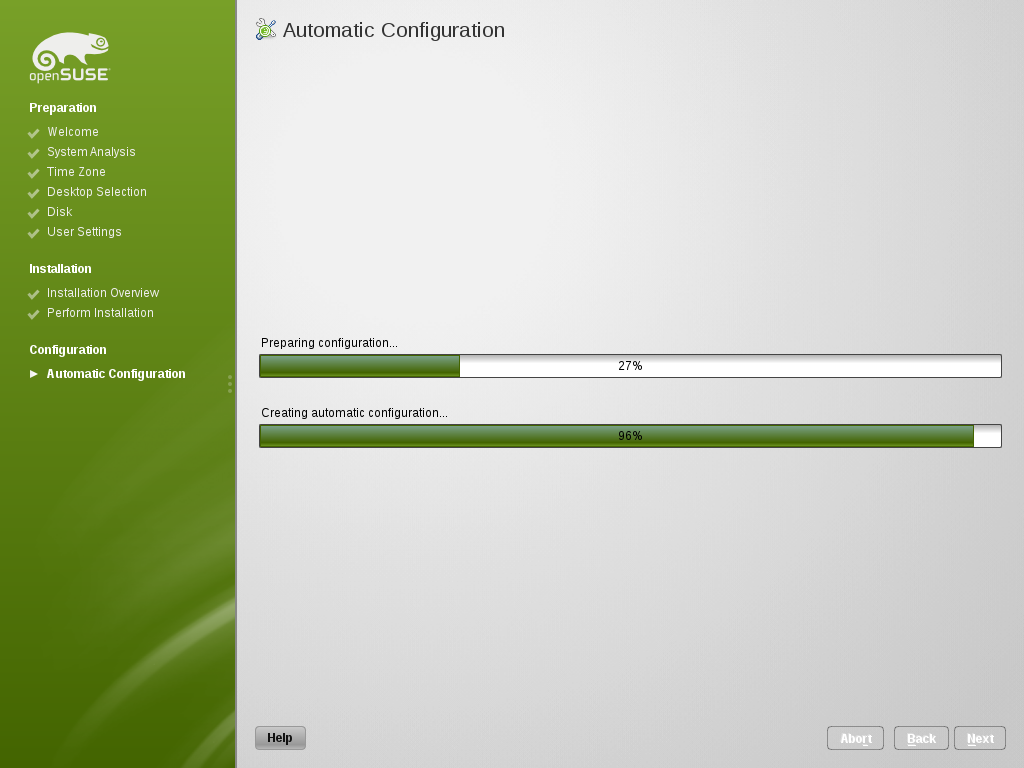
Task: Click the 'Preparing configuration...' label
Action: (329, 343)
